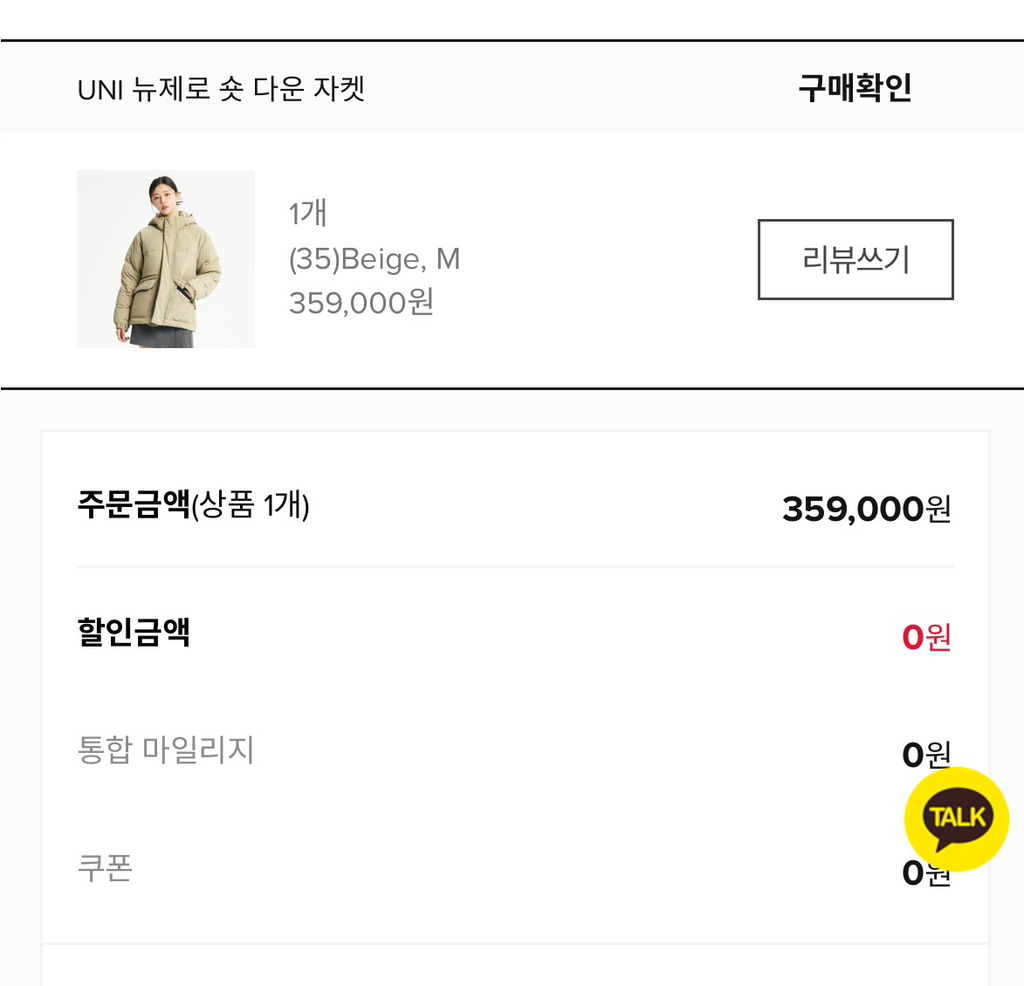Screen dimensions: 1024x986
Task: Click the 할인금액 discount label
Action: [133, 632]
